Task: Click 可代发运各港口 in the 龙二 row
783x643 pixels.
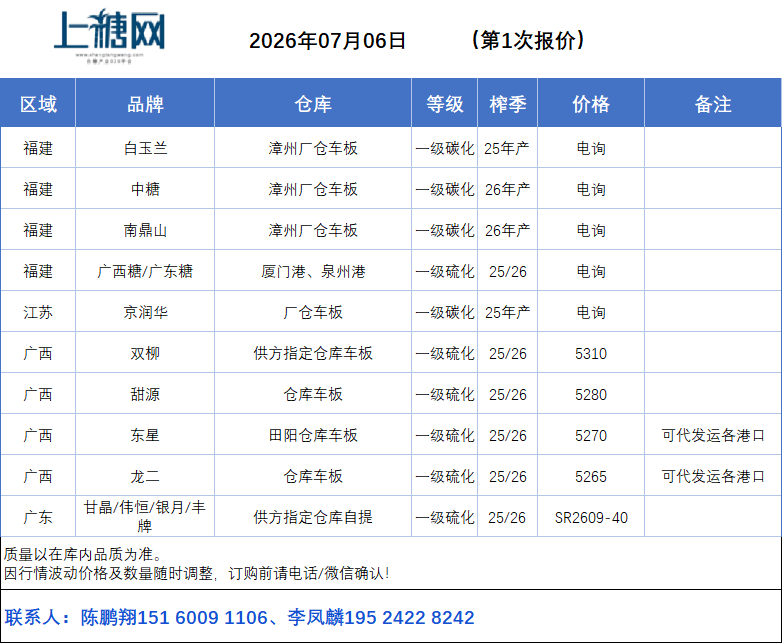Action: click(713, 476)
